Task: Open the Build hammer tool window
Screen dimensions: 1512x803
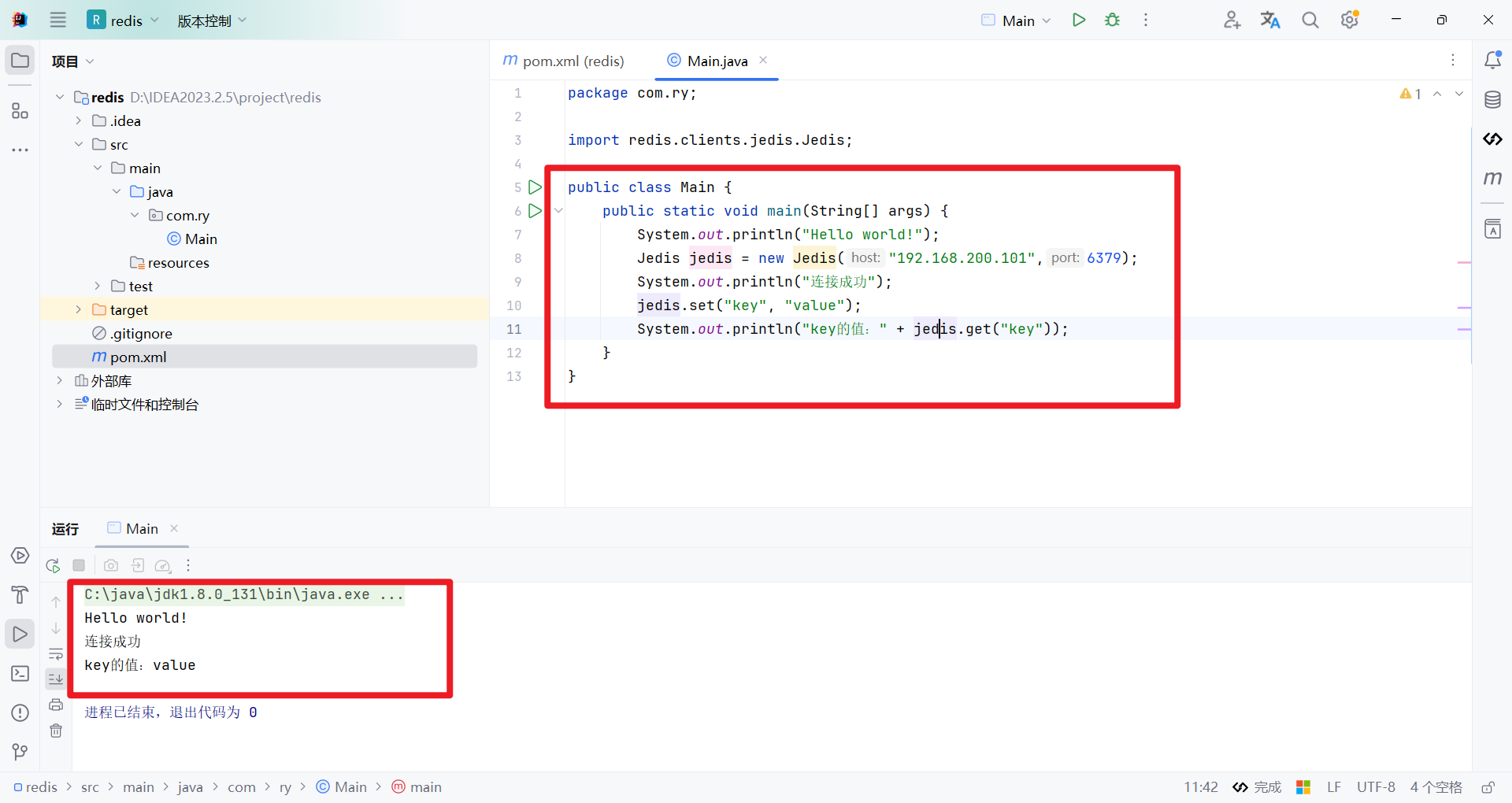Action: coord(20,594)
